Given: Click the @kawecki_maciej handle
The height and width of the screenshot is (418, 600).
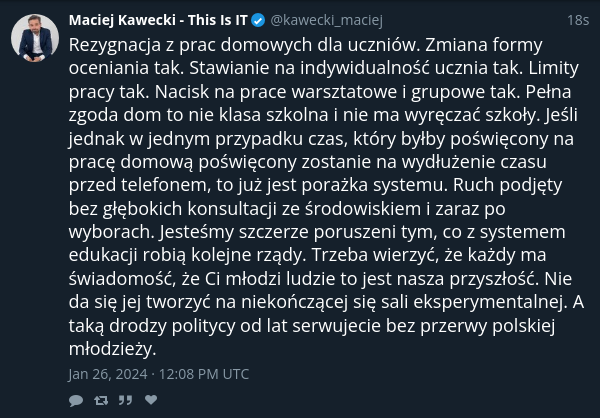Looking at the screenshot, I should pyautogui.click(x=326, y=20).
